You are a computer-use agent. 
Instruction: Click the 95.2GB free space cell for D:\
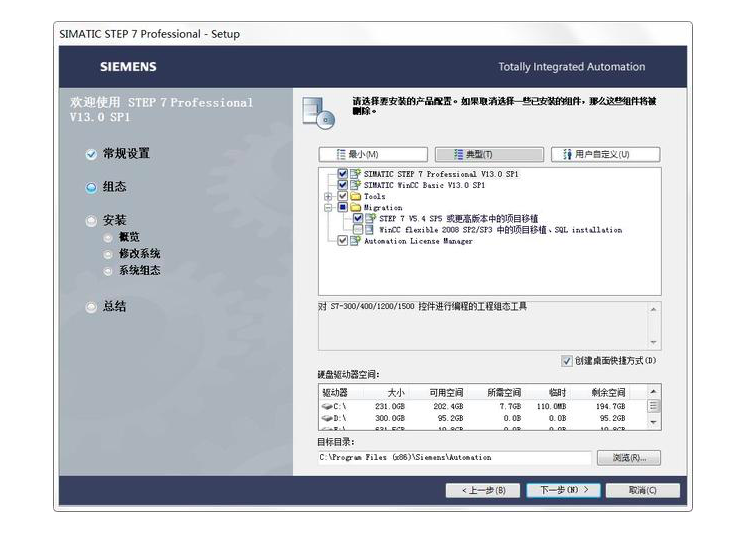coord(450,418)
